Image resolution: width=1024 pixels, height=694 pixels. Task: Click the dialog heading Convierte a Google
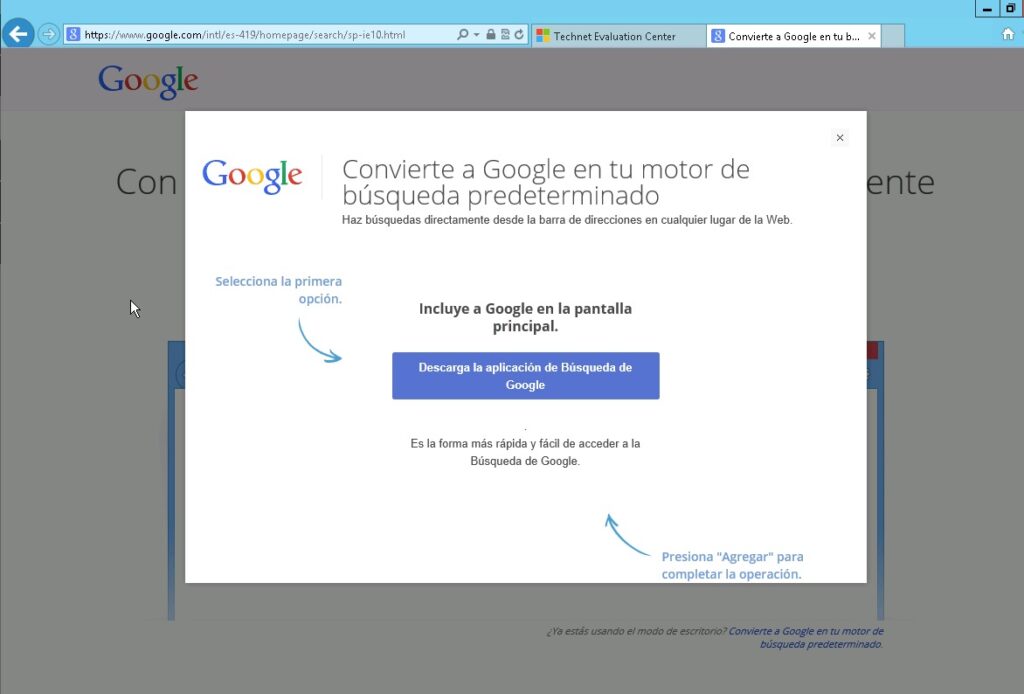[546, 182]
